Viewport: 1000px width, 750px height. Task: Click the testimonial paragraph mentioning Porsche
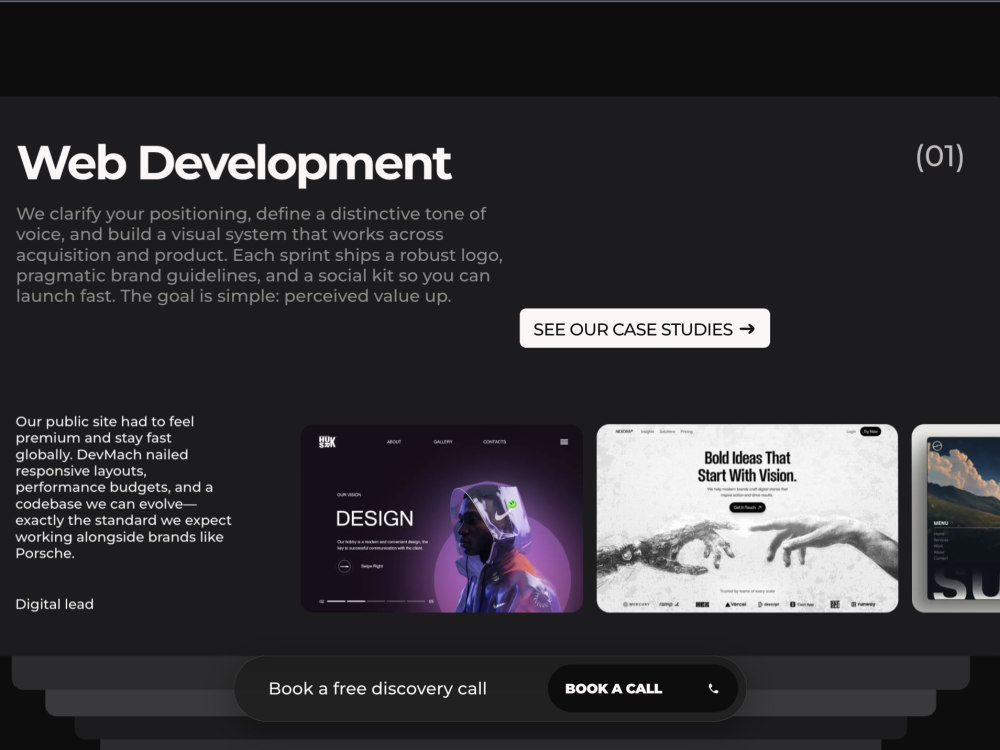coord(124,487)
